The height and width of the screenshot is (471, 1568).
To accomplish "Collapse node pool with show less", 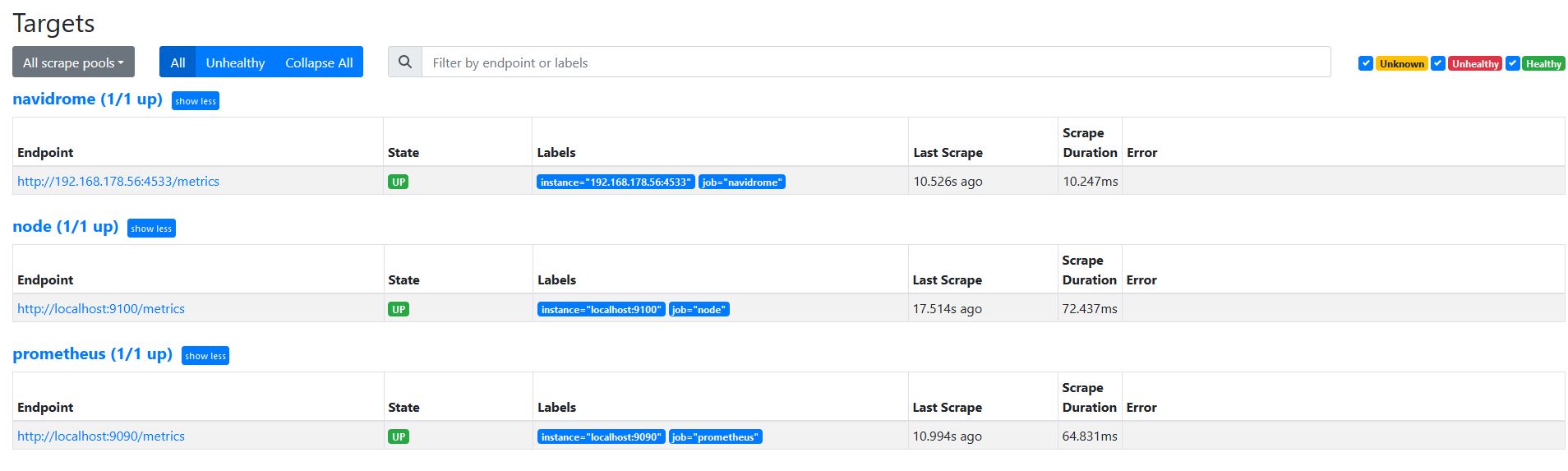I will tap(151, 229).
